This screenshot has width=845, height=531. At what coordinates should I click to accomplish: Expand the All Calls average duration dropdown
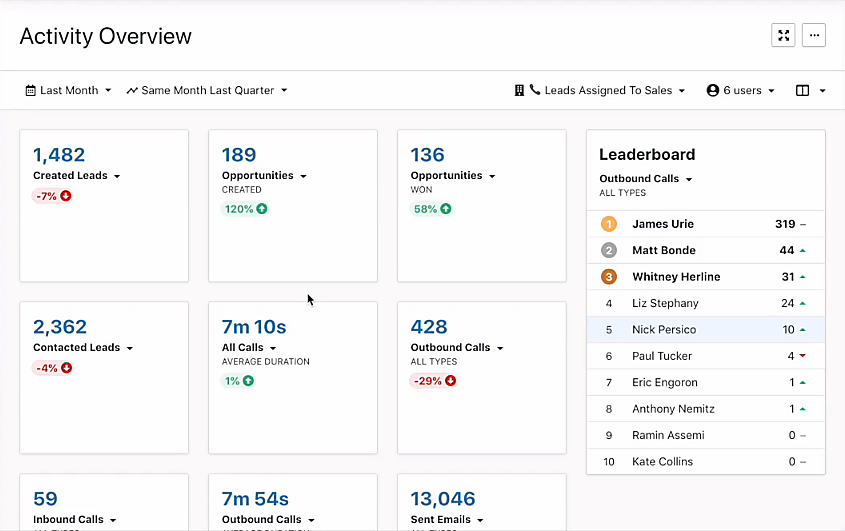pyautogui.click(x=273, y=348)
